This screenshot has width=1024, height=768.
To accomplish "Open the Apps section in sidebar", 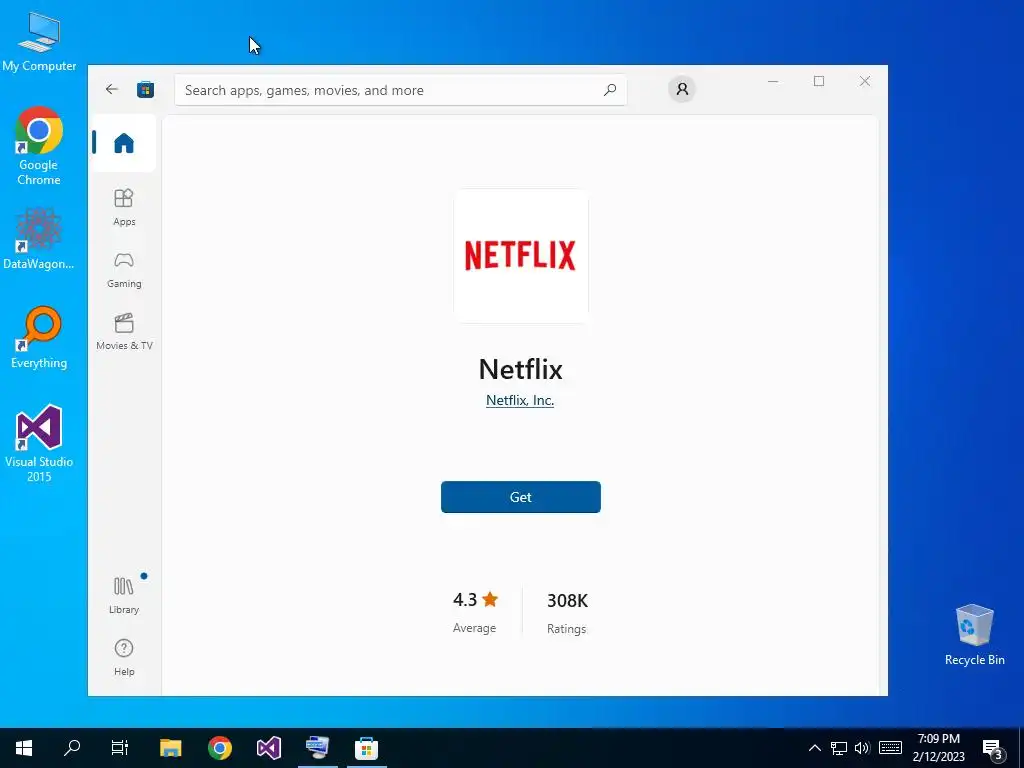I will coord(124,207).
